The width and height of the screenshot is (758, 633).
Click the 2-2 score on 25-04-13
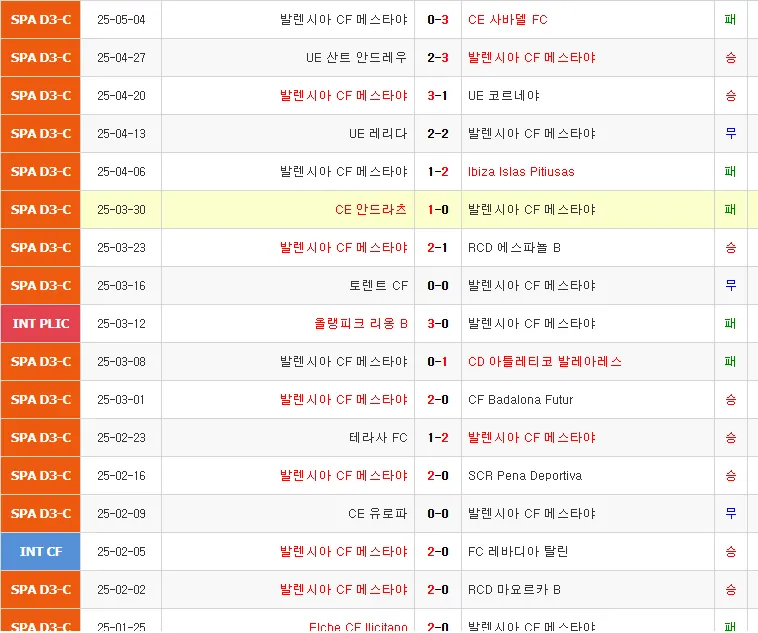click(437, 134)
